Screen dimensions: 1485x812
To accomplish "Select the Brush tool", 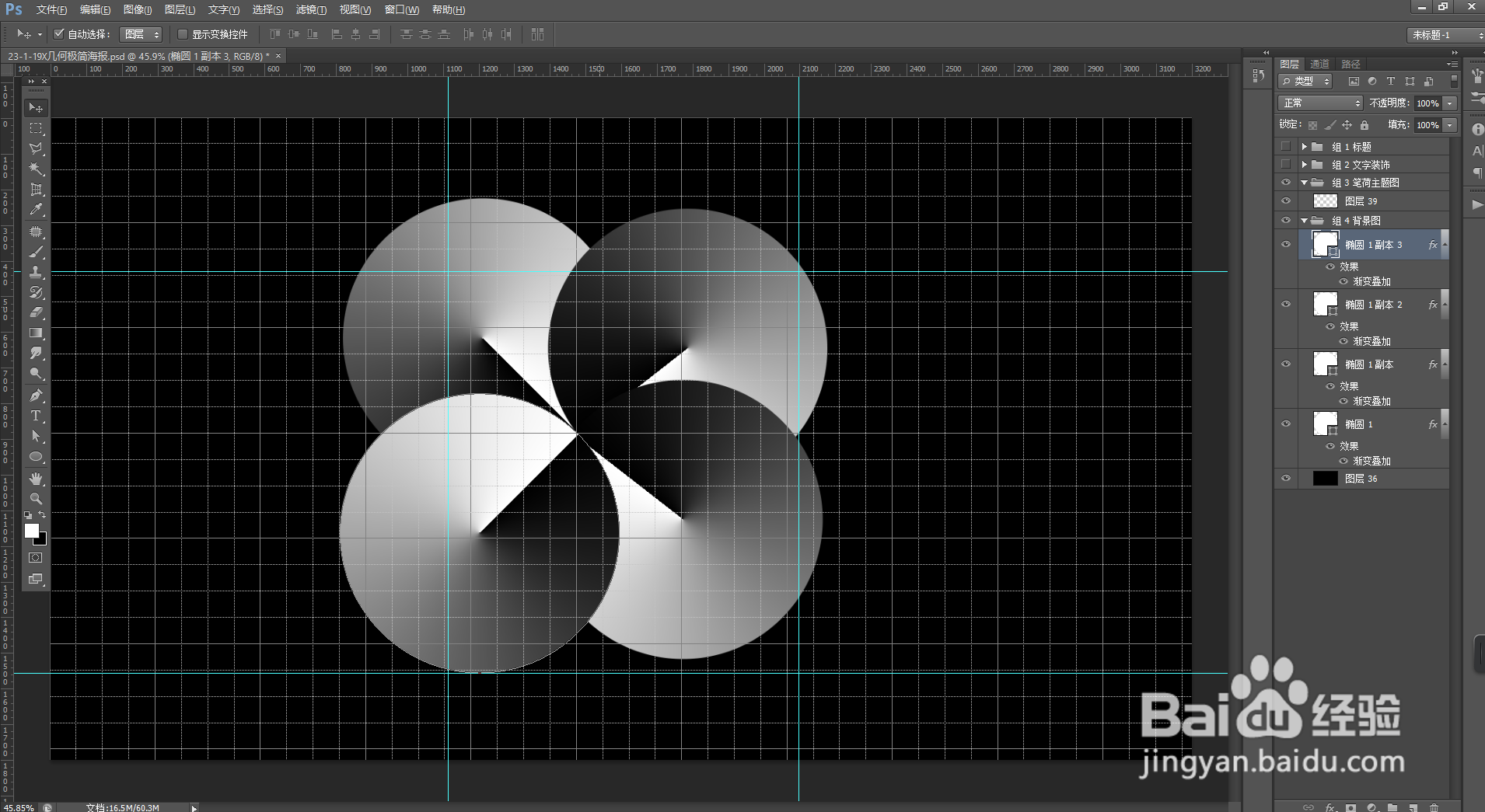I will point(36,252).
